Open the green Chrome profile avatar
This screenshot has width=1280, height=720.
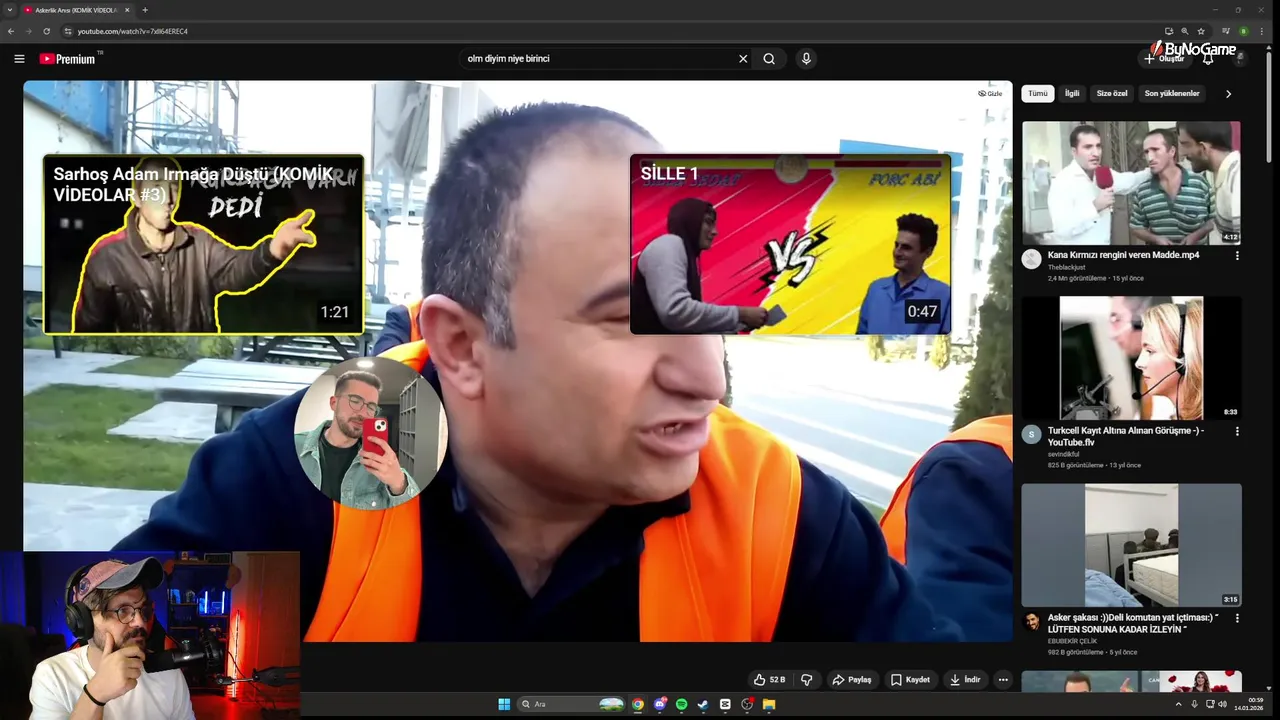pos(1244,31)
